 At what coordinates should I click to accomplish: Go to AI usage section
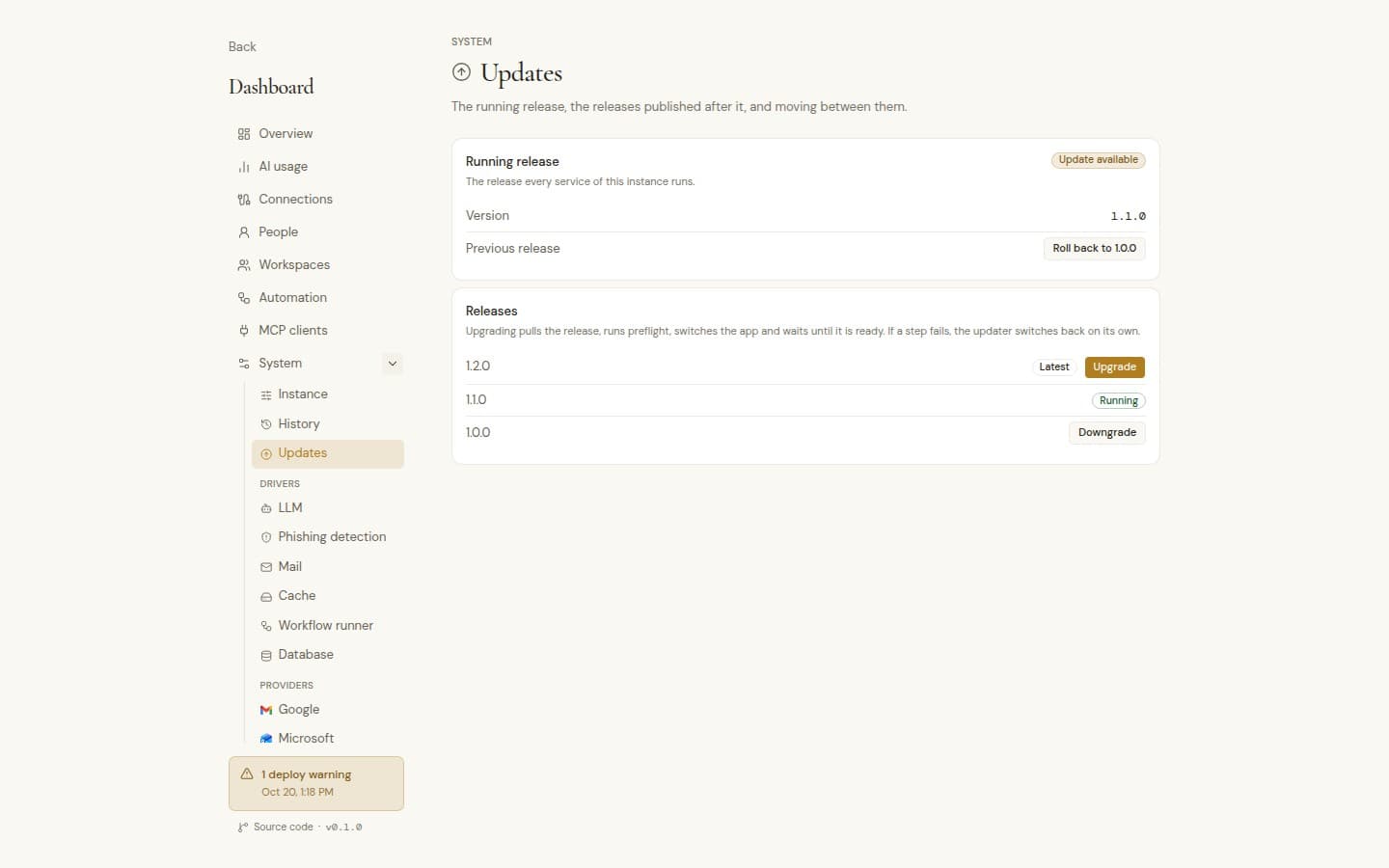pos(316,167)
